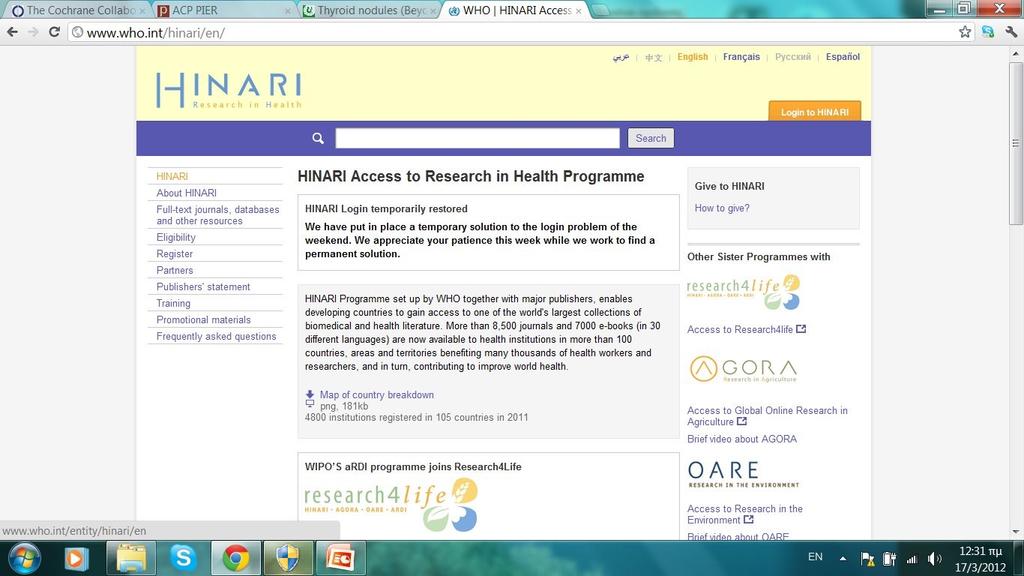
Task: Switch to The Cochrane Collaboration tab
Action: tap(77, 10)
